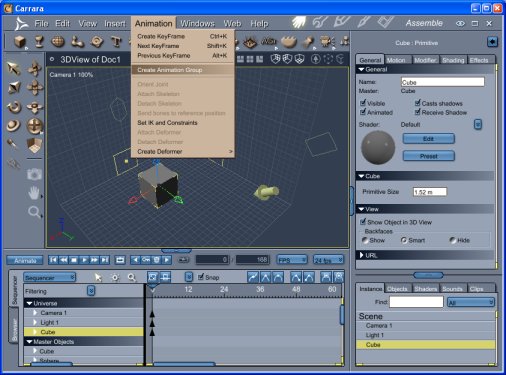Select the Hide backfaces radio button
This screenshot has width=506, height=375.
pyautogui.click(x=452, y=240)
